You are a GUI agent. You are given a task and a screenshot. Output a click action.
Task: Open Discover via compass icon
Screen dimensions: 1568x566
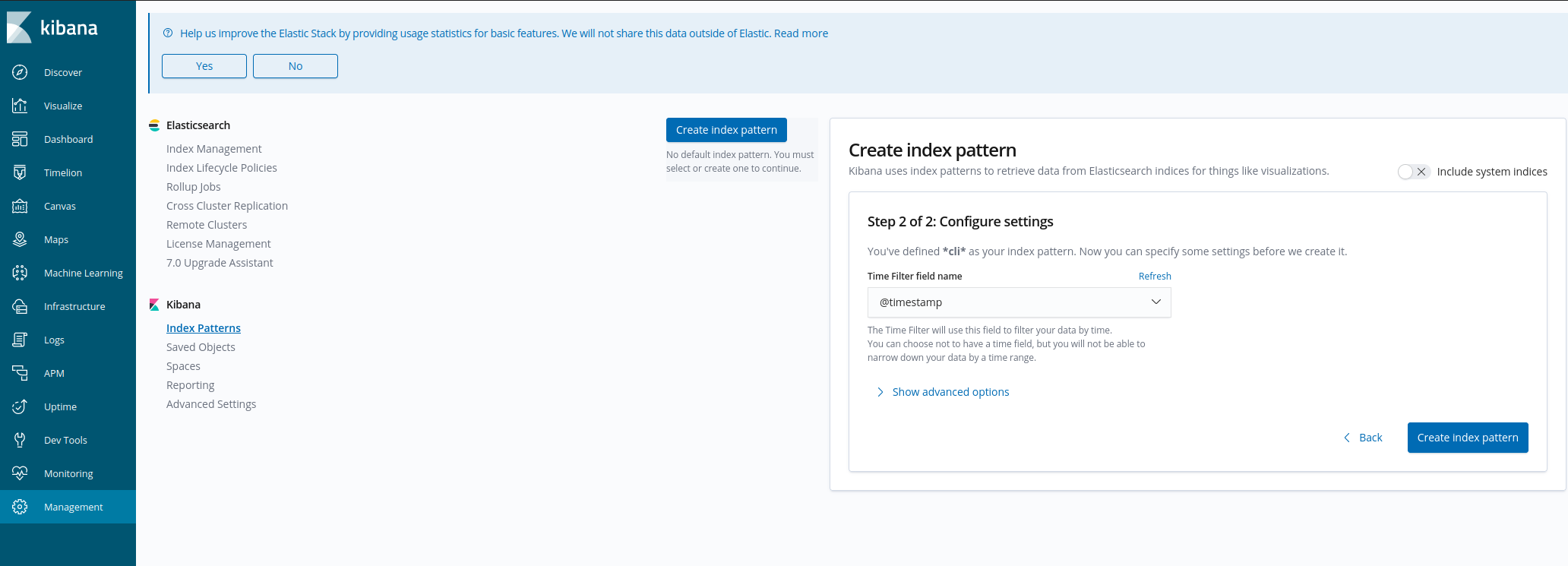pos(20,72)
